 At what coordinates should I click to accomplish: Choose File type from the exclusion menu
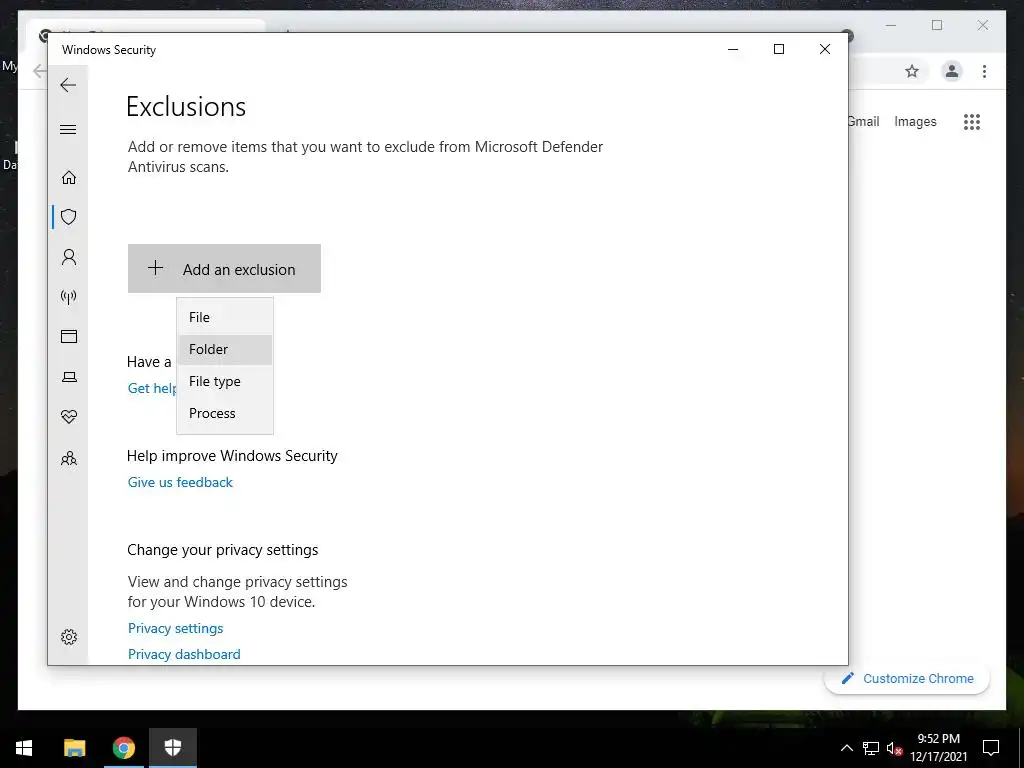225,381
